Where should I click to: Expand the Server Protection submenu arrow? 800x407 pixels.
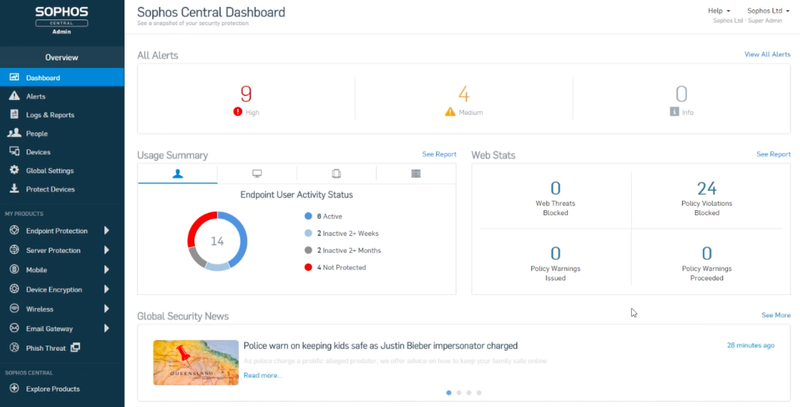click(x=107, y=250)
